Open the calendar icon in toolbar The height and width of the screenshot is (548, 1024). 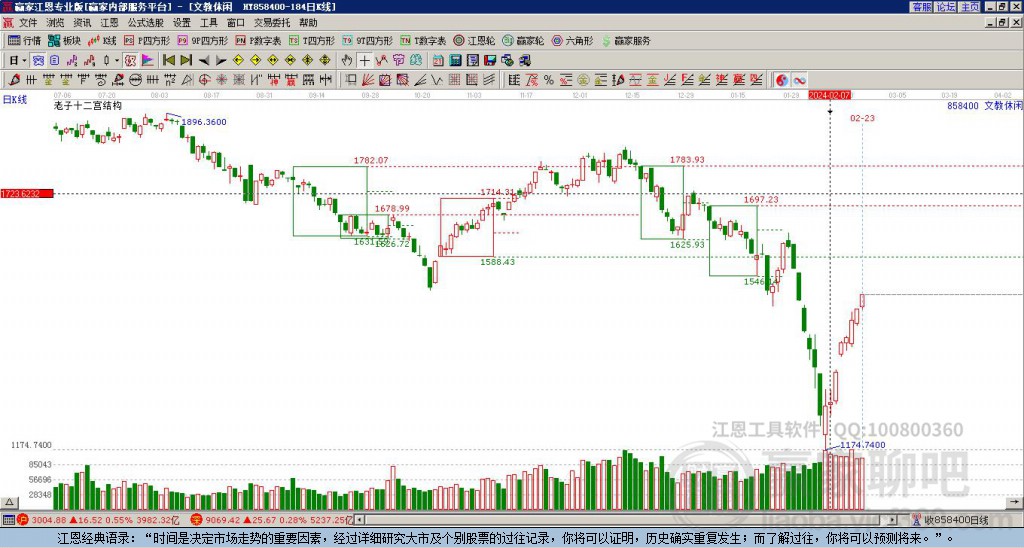438,61
